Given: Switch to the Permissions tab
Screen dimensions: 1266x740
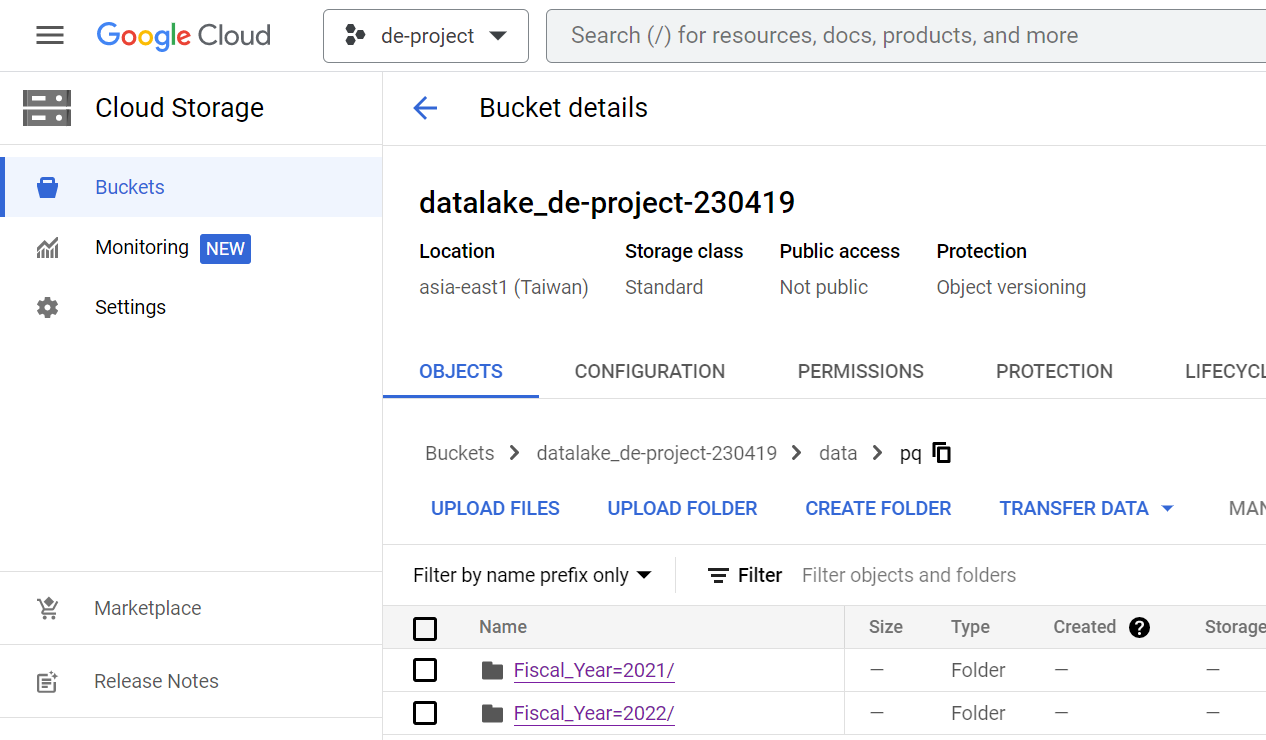Looking at the screenshot, I should [x=860, y=371].
